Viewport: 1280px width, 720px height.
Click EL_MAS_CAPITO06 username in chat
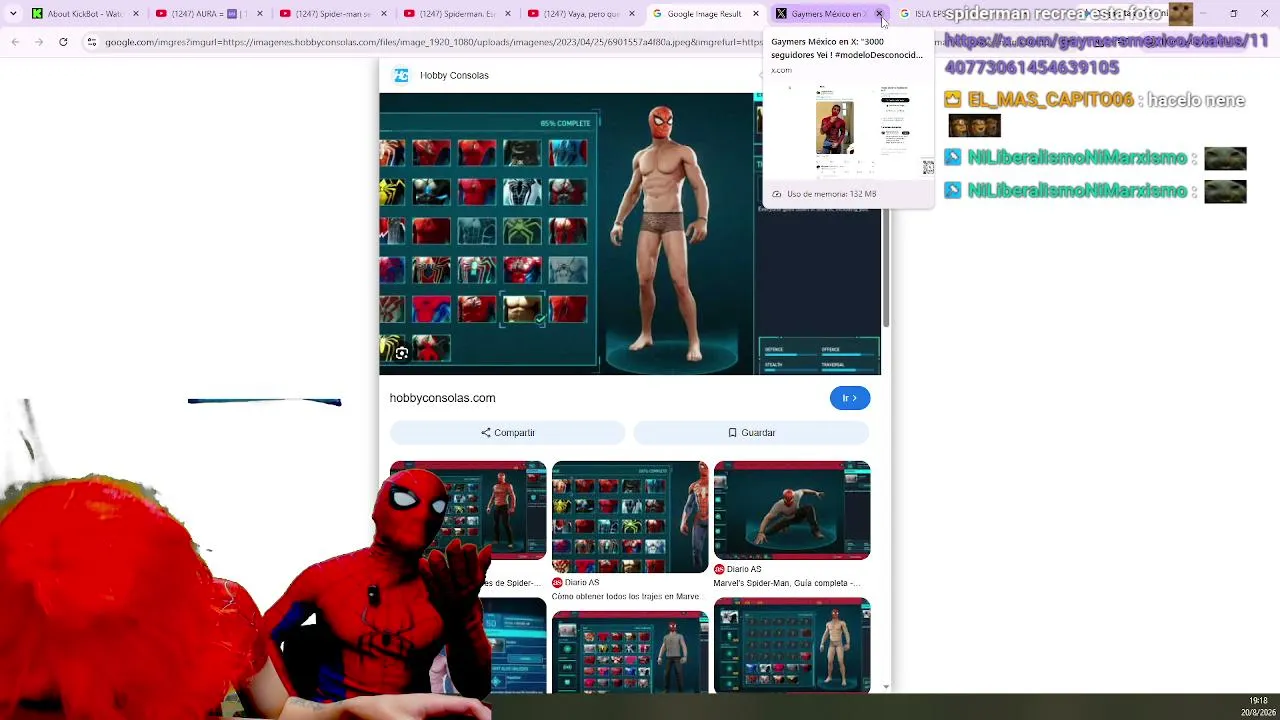[x=1051, y=100]
